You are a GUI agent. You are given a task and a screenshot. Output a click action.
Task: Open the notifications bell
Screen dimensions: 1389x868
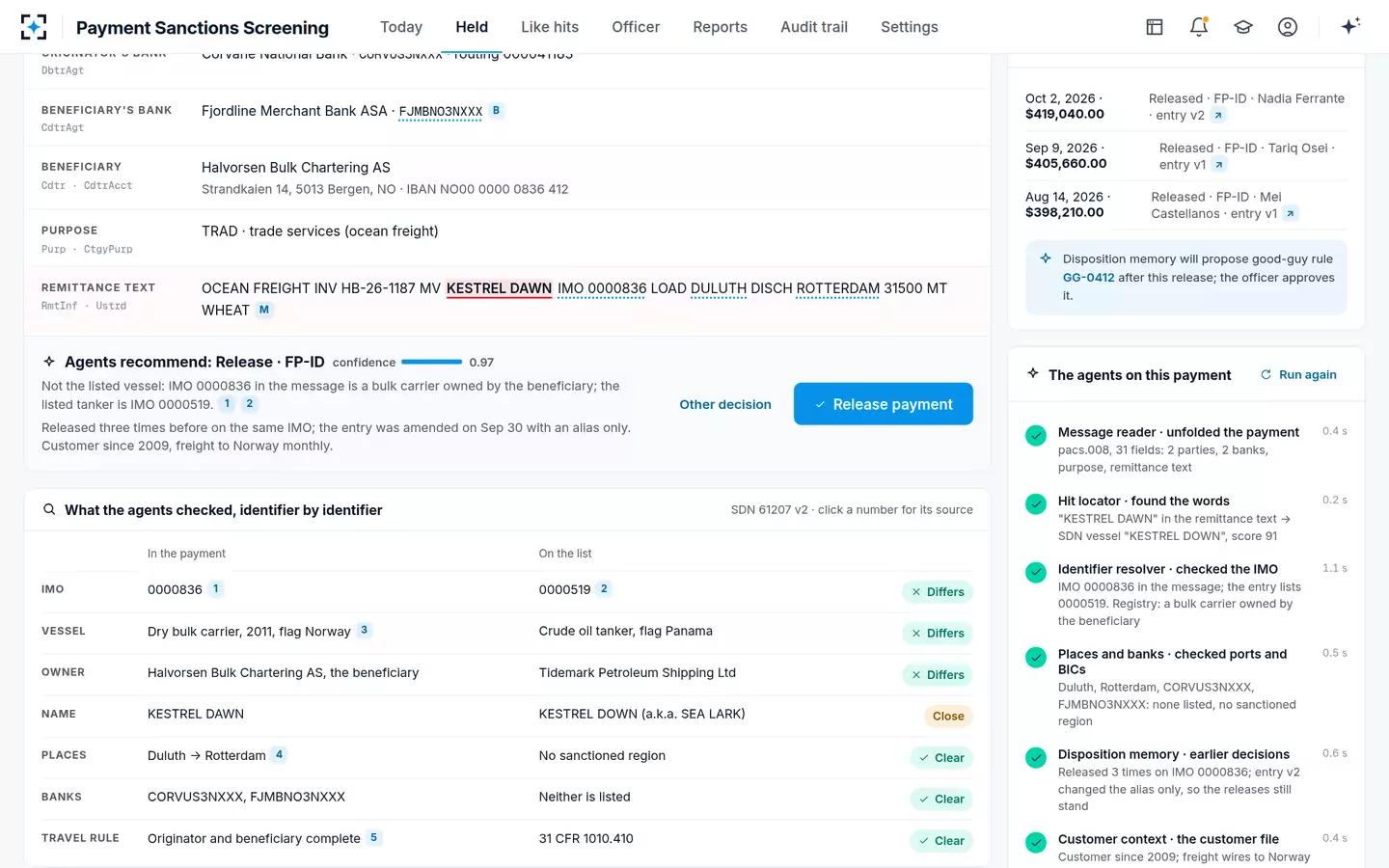(x=1199, y=27)
